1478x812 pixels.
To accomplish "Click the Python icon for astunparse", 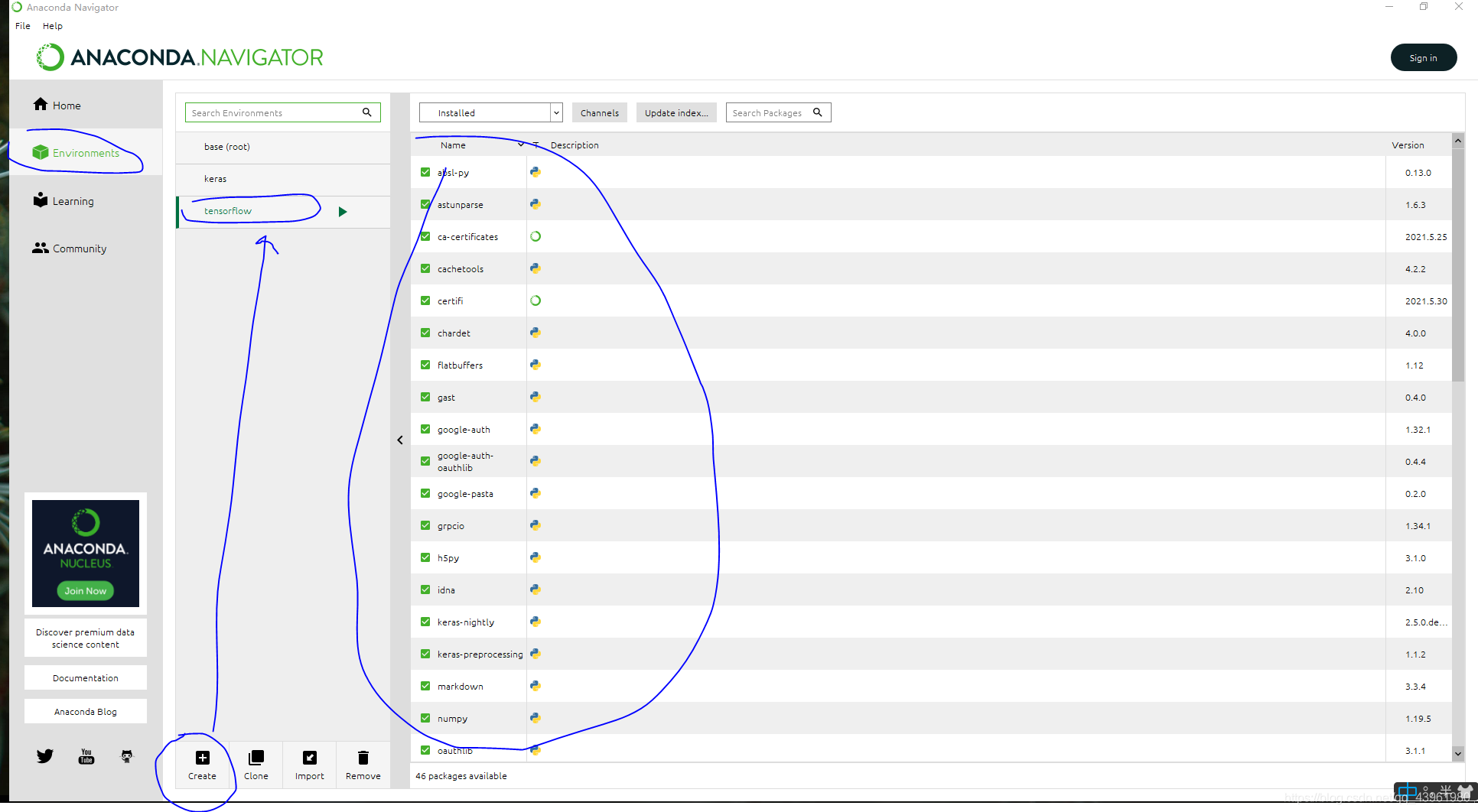I will coord(536,204).
